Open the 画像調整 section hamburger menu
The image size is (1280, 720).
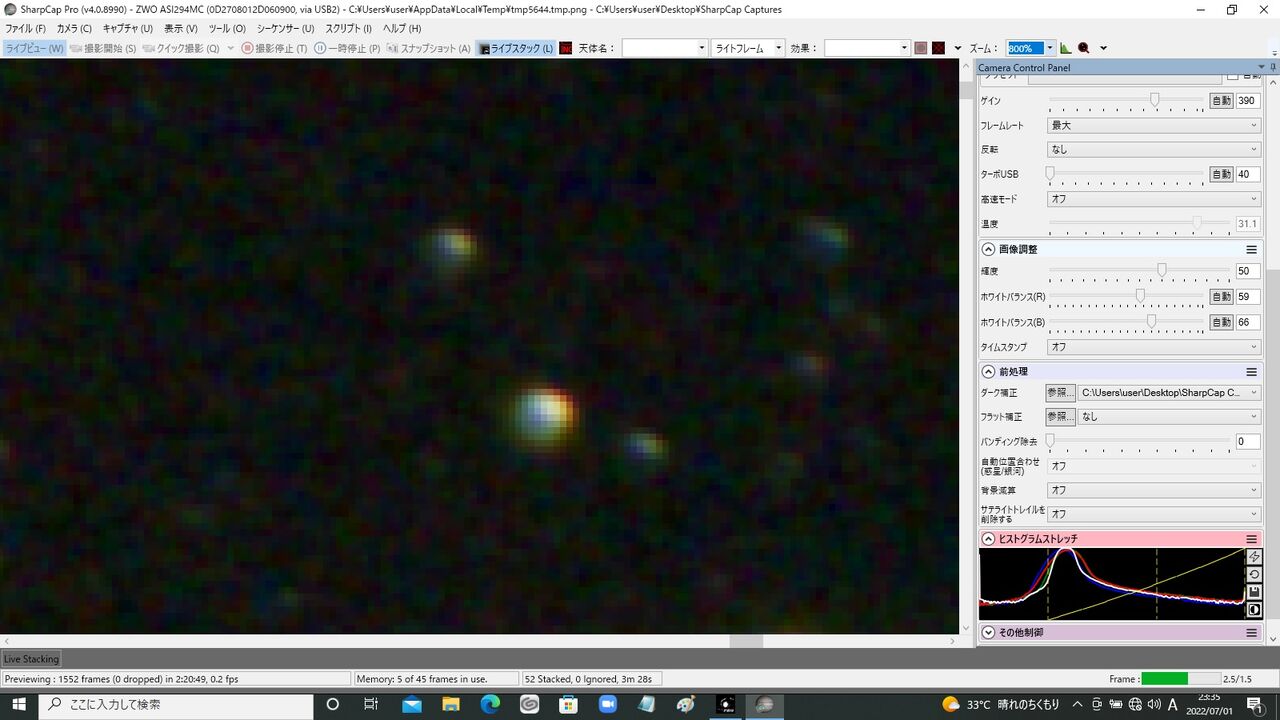click(1251, 250)
